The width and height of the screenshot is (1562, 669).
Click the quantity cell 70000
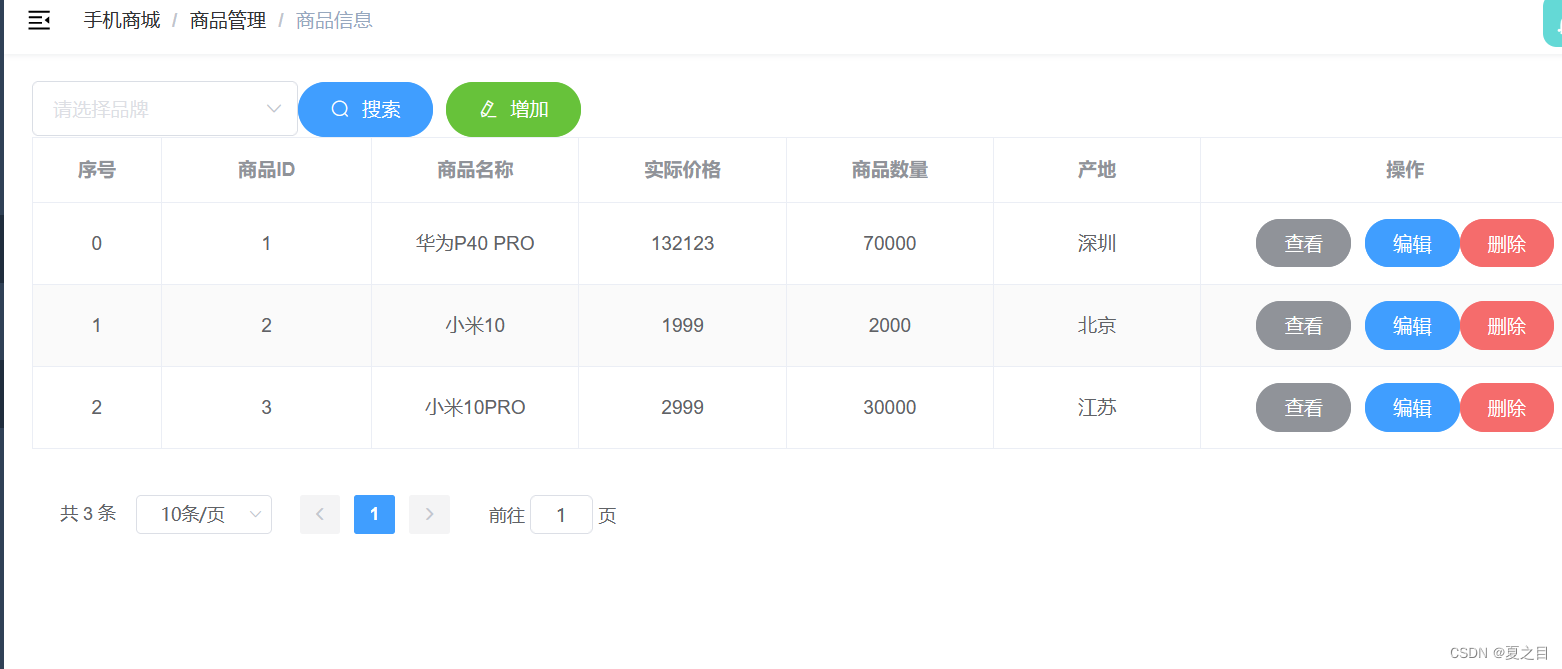pos(890,243)
